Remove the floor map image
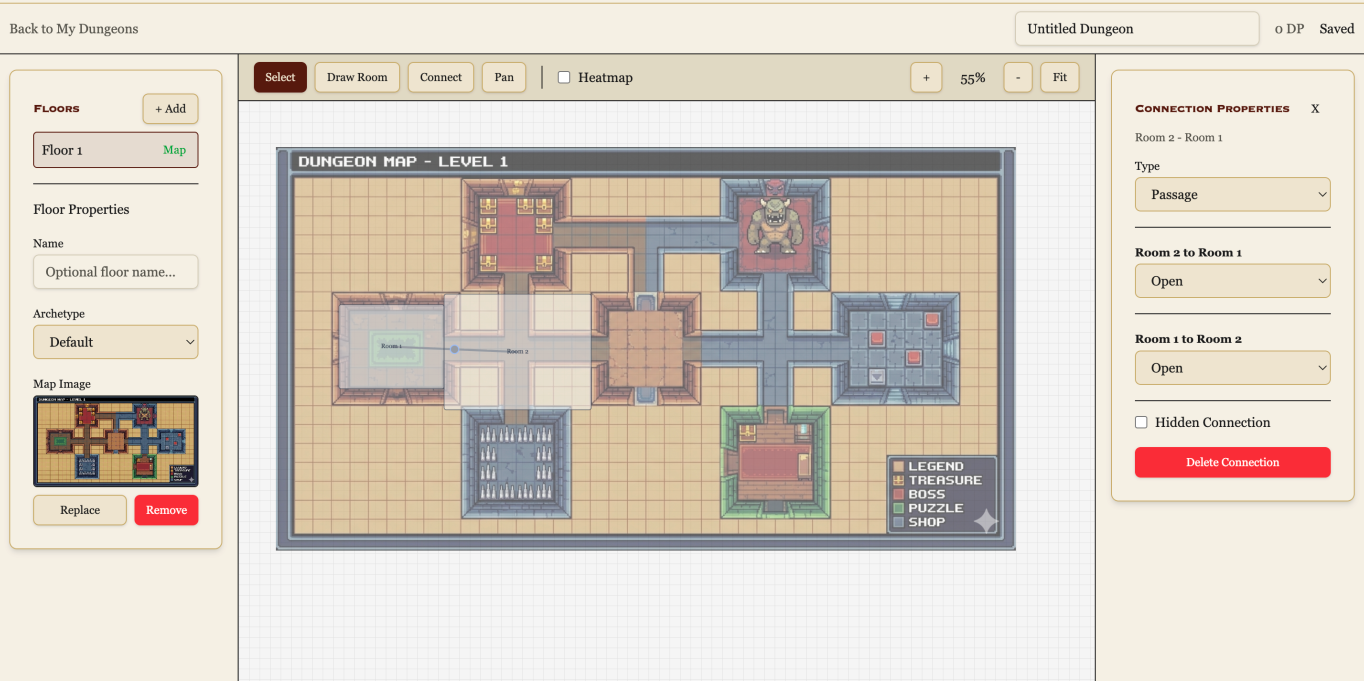The image size is (1364, 681). [166, 510]
